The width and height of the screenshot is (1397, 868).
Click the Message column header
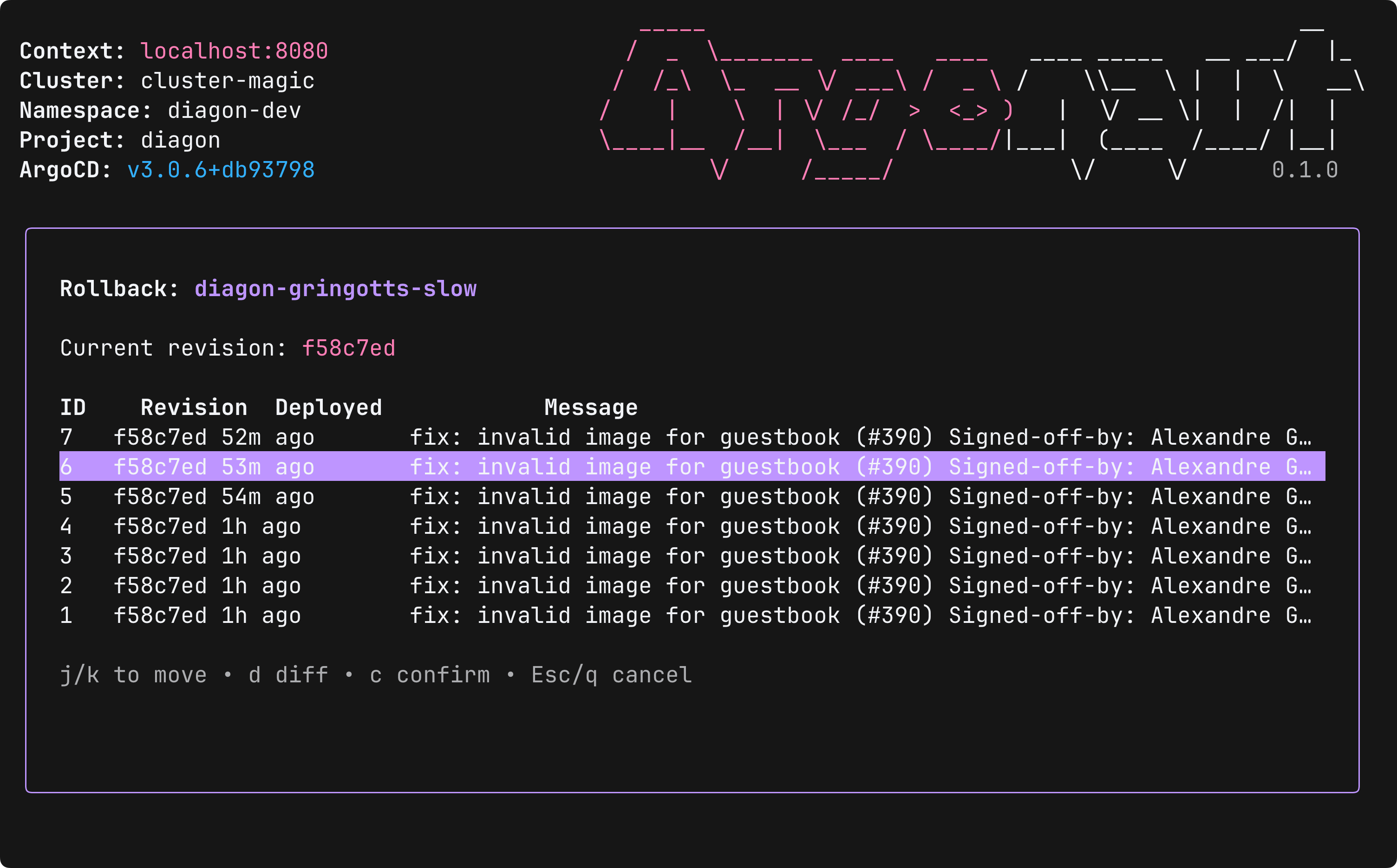(591, 408)
